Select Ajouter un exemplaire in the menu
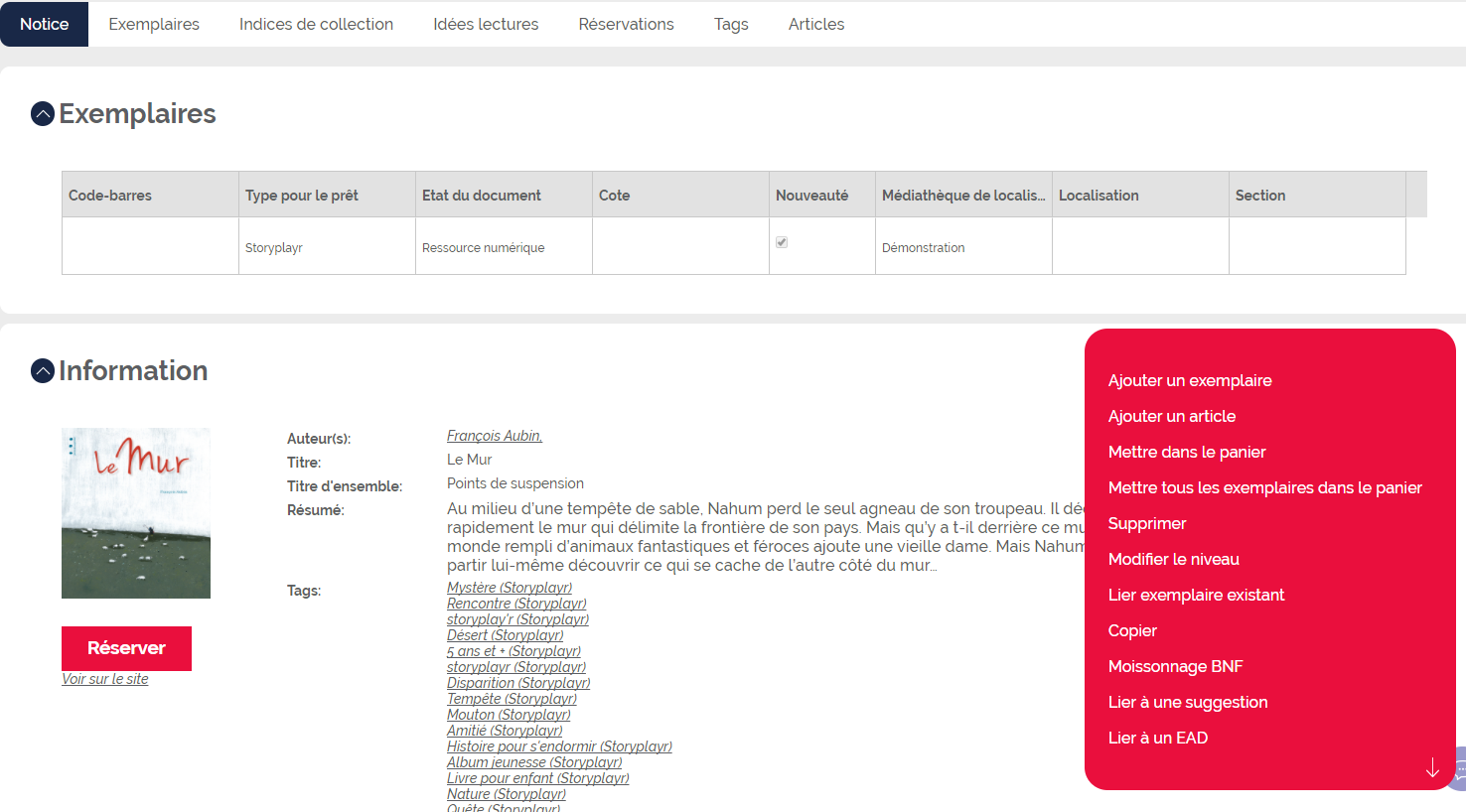1466x812 pixels. (x=1190, y=380)
